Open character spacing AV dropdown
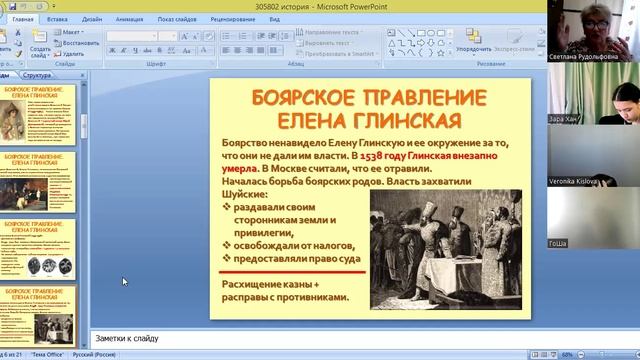This screenshot has height=360, width=640. click(172, 51)
